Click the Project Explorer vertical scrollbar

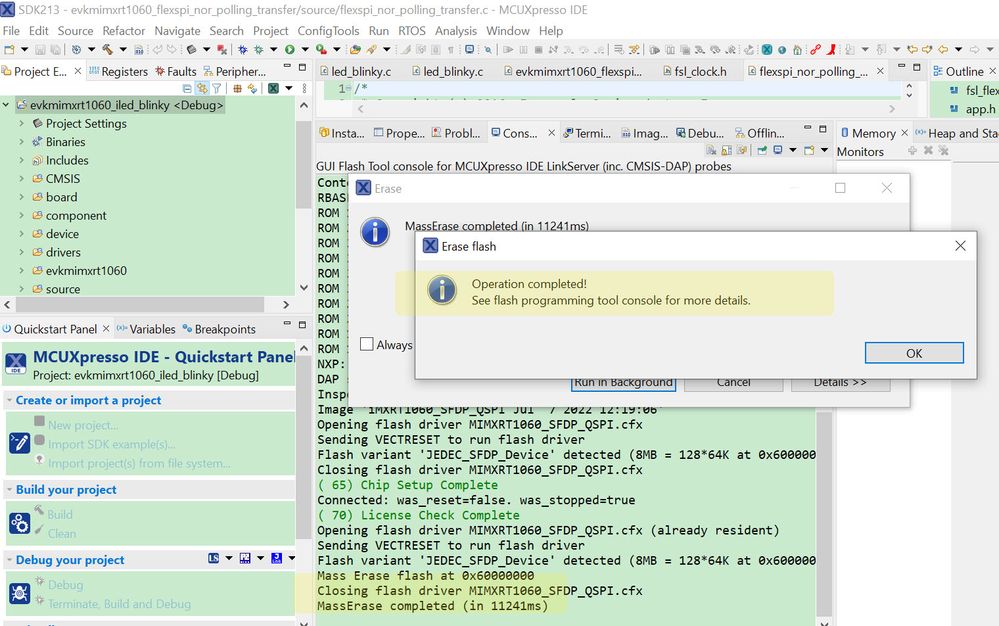(303, 166)
